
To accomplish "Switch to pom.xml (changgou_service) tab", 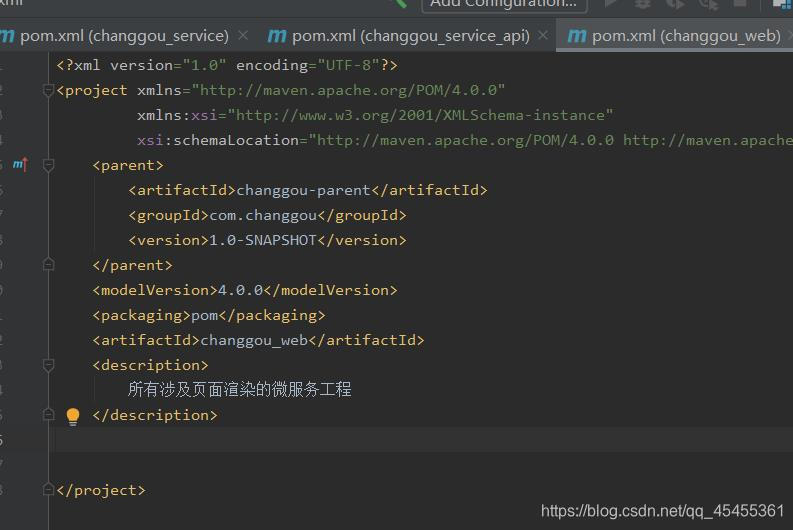I will (124, 36).
